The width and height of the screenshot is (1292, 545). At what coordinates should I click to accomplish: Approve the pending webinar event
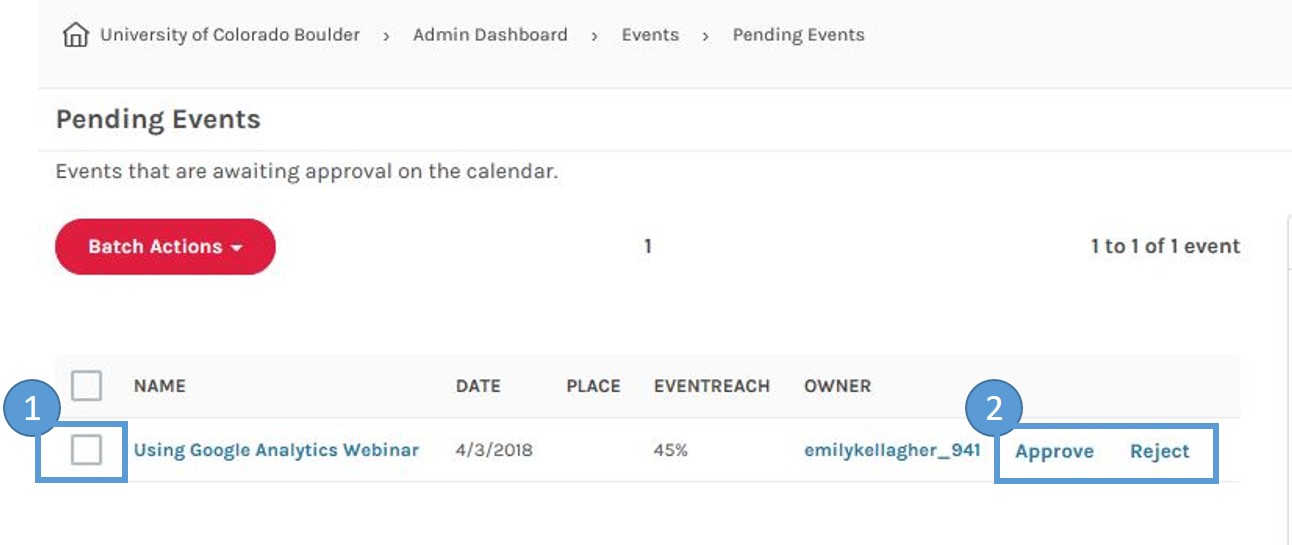click(x=1054, y=451)
